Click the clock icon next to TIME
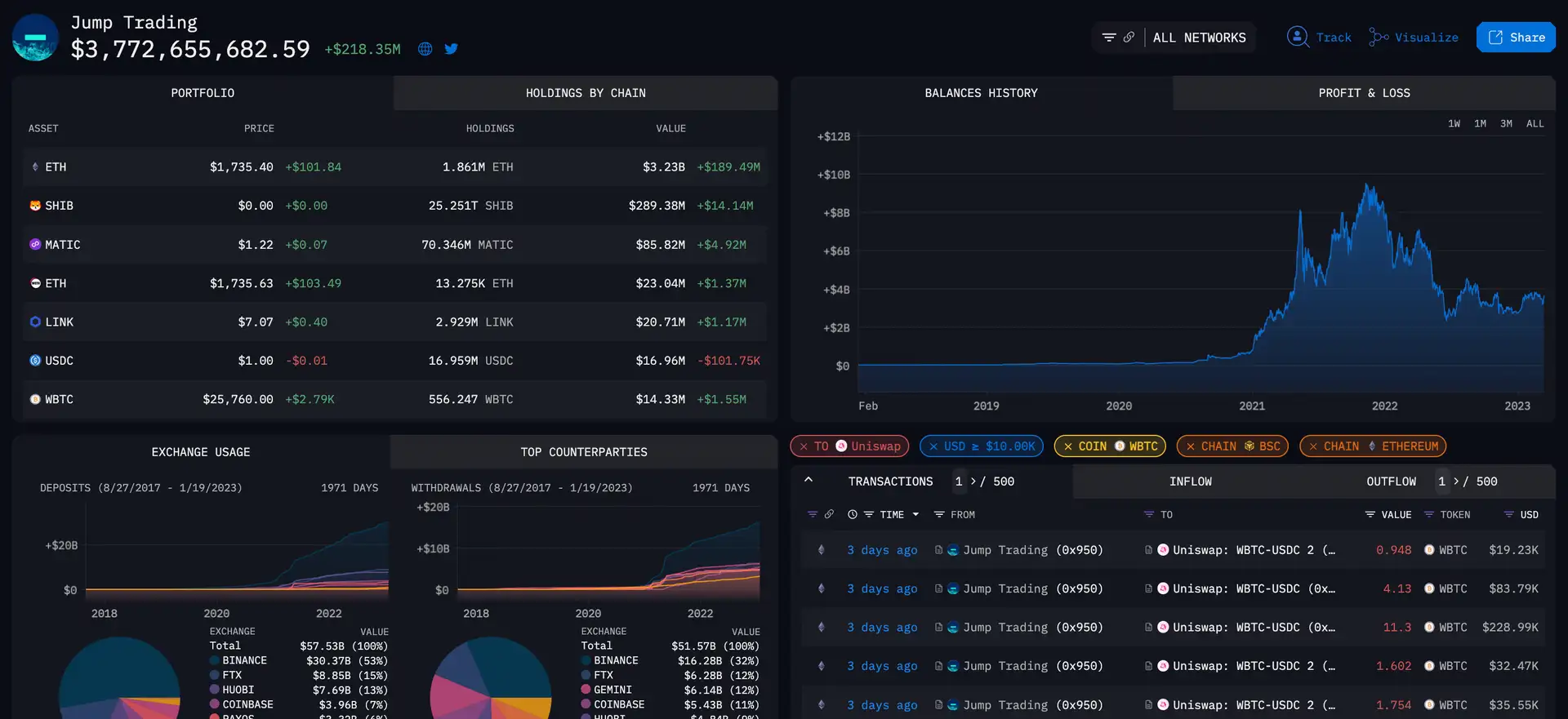Viewport: 1568px width, 719px height. pos(852,515)
